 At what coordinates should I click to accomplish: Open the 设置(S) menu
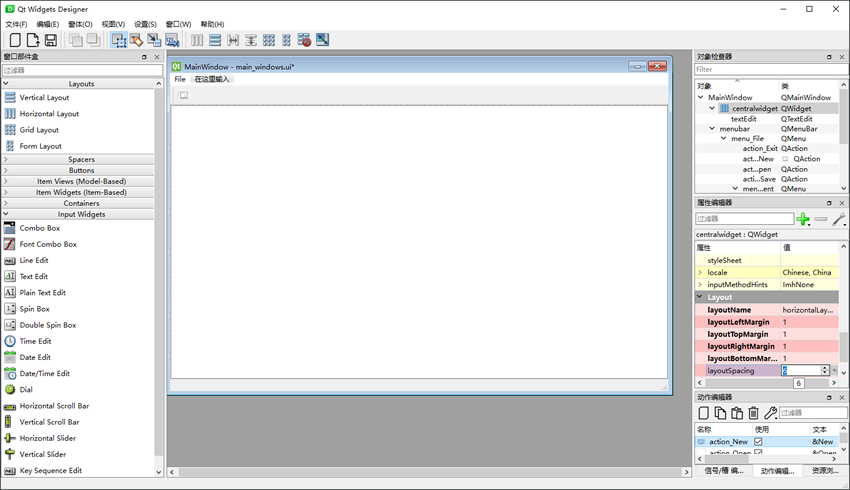point(145,24)
